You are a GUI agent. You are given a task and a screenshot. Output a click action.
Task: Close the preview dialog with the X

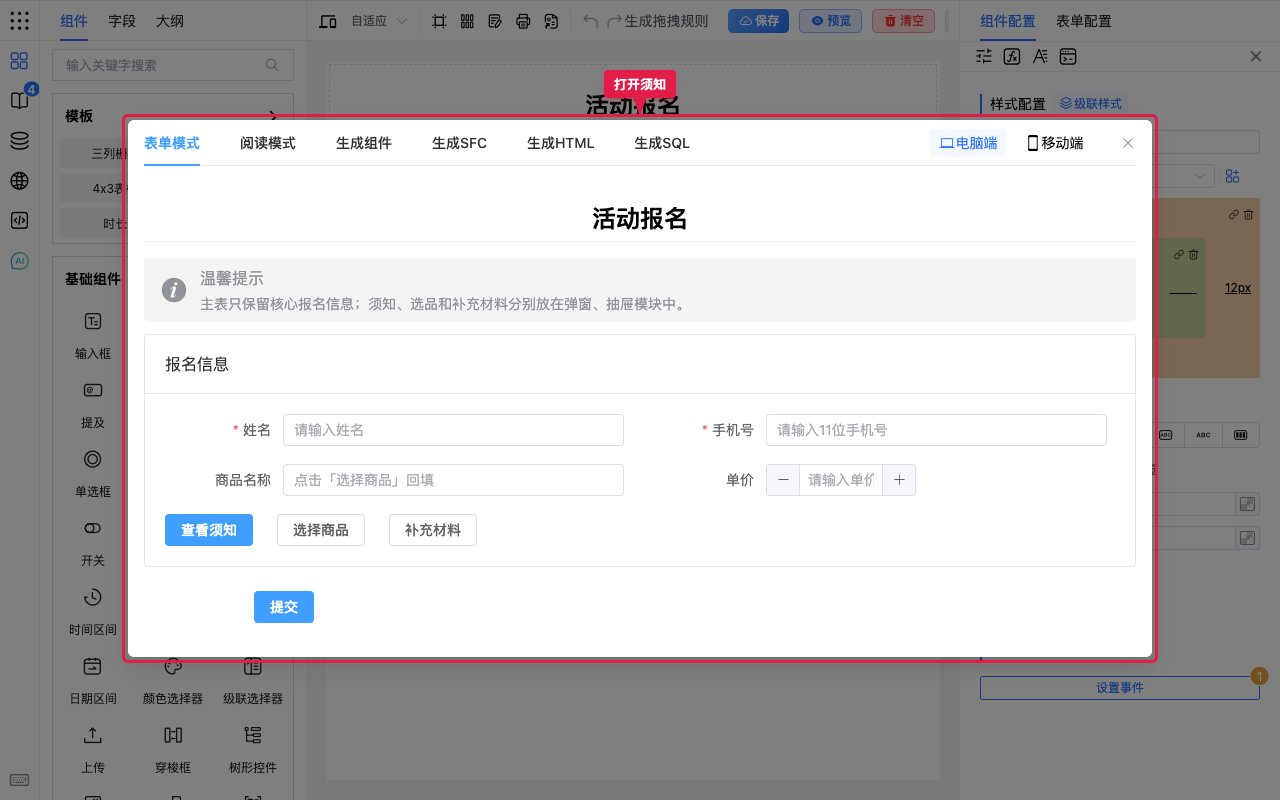[x=1128, y=143]
